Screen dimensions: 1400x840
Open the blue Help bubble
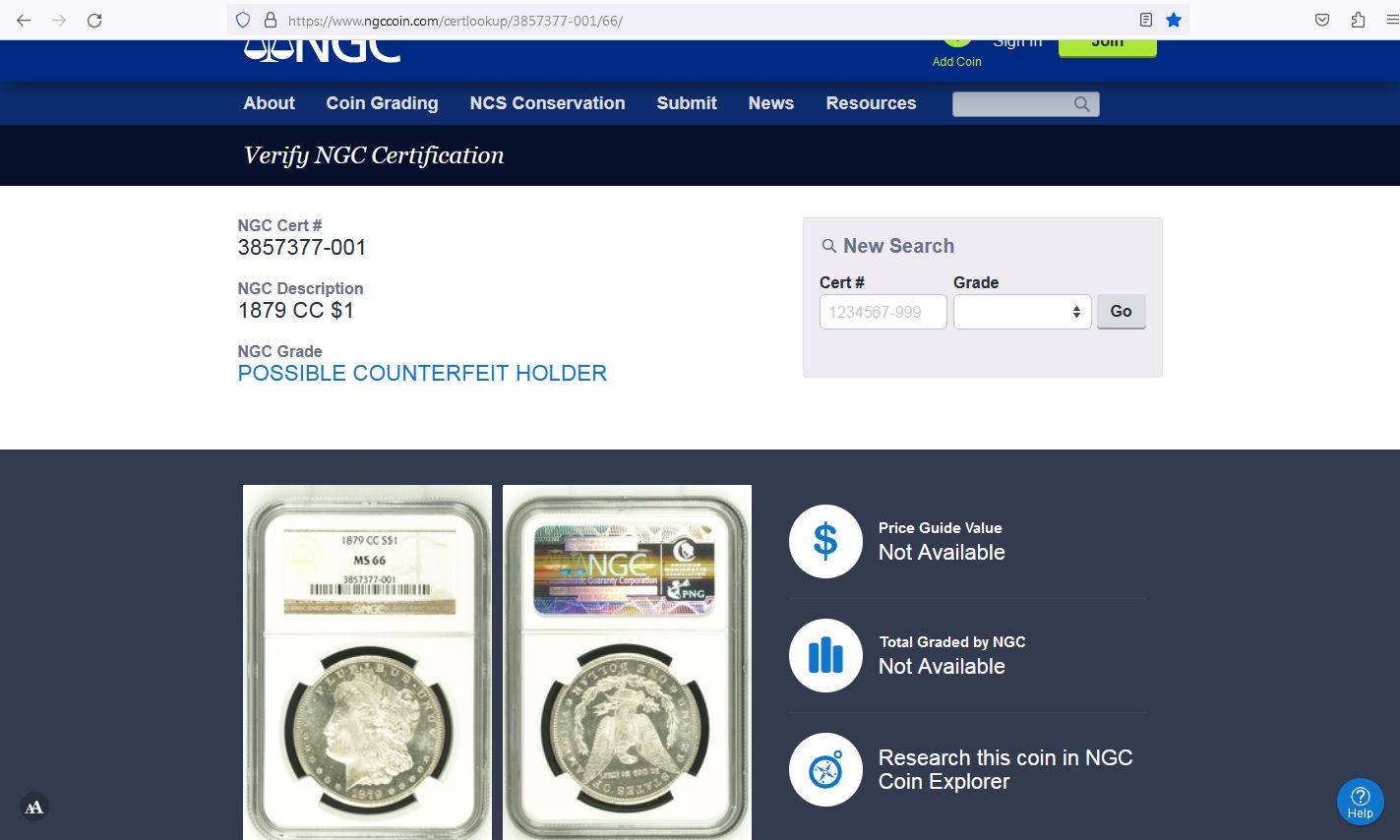(x=1360, y=801)
